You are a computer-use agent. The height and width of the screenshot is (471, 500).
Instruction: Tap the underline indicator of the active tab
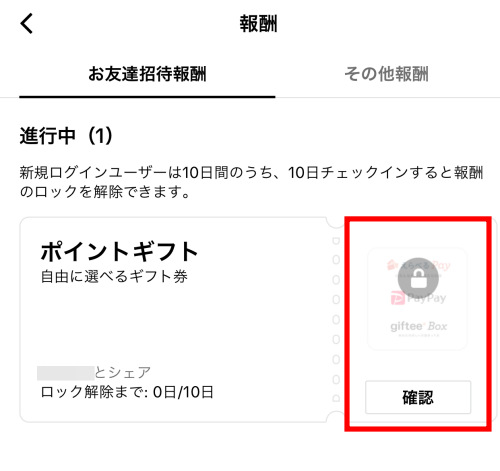tap(147, 97)
